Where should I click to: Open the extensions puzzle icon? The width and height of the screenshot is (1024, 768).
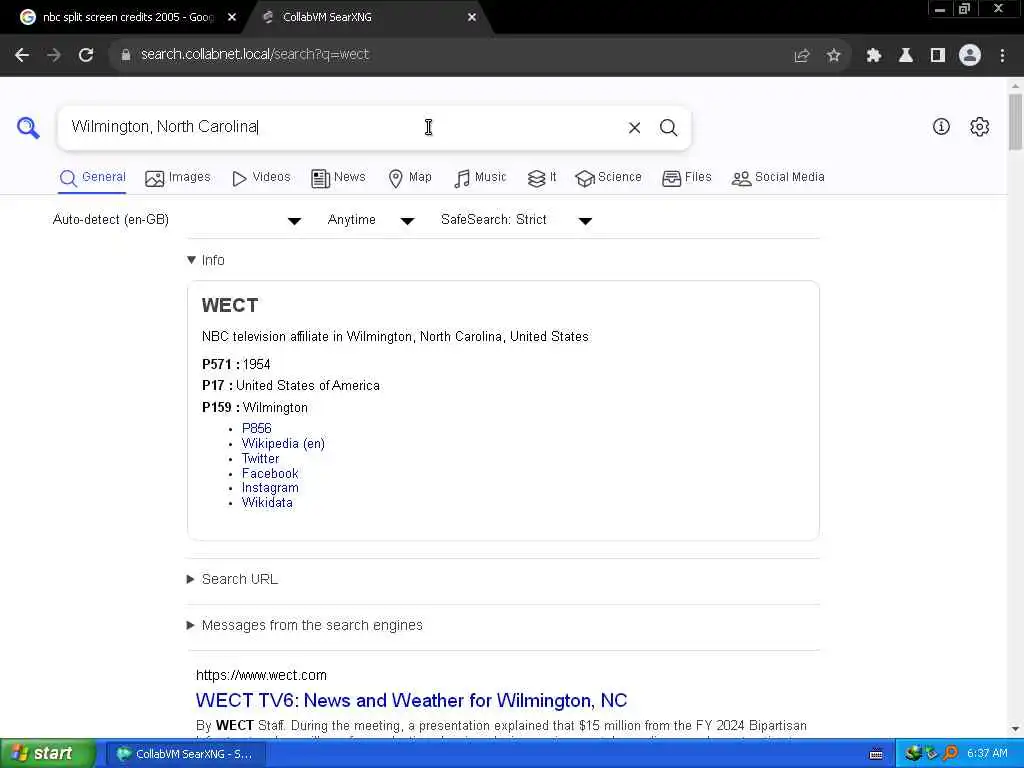coord(874,56)
